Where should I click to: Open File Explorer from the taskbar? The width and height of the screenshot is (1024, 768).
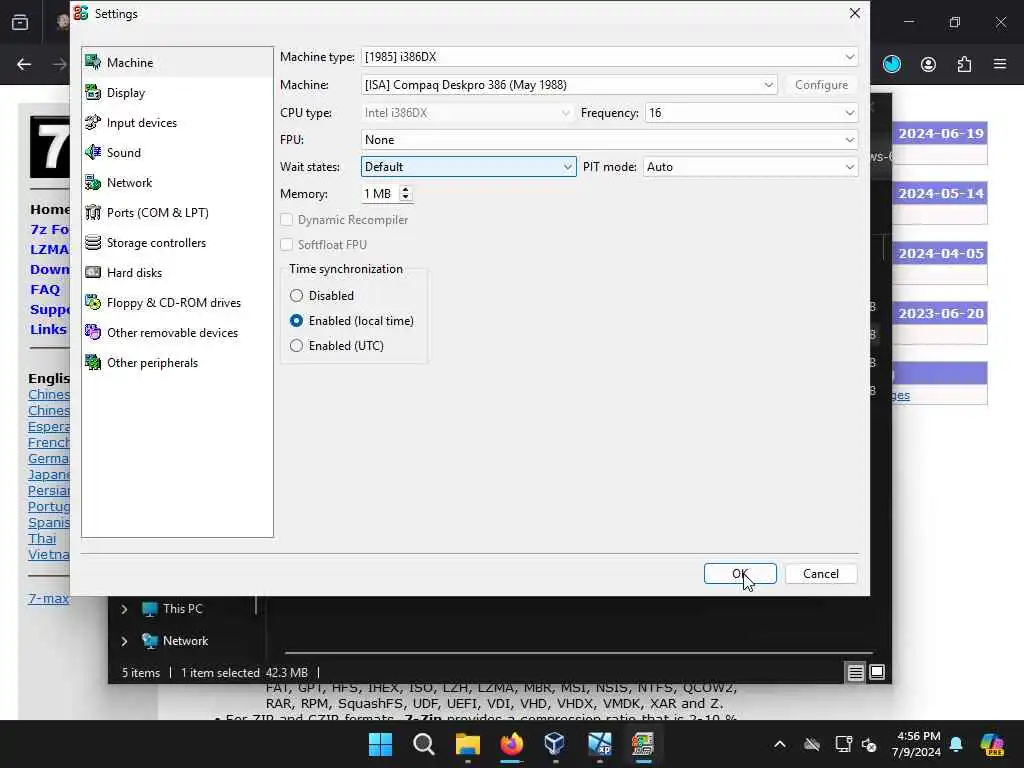tap(468, 744)
